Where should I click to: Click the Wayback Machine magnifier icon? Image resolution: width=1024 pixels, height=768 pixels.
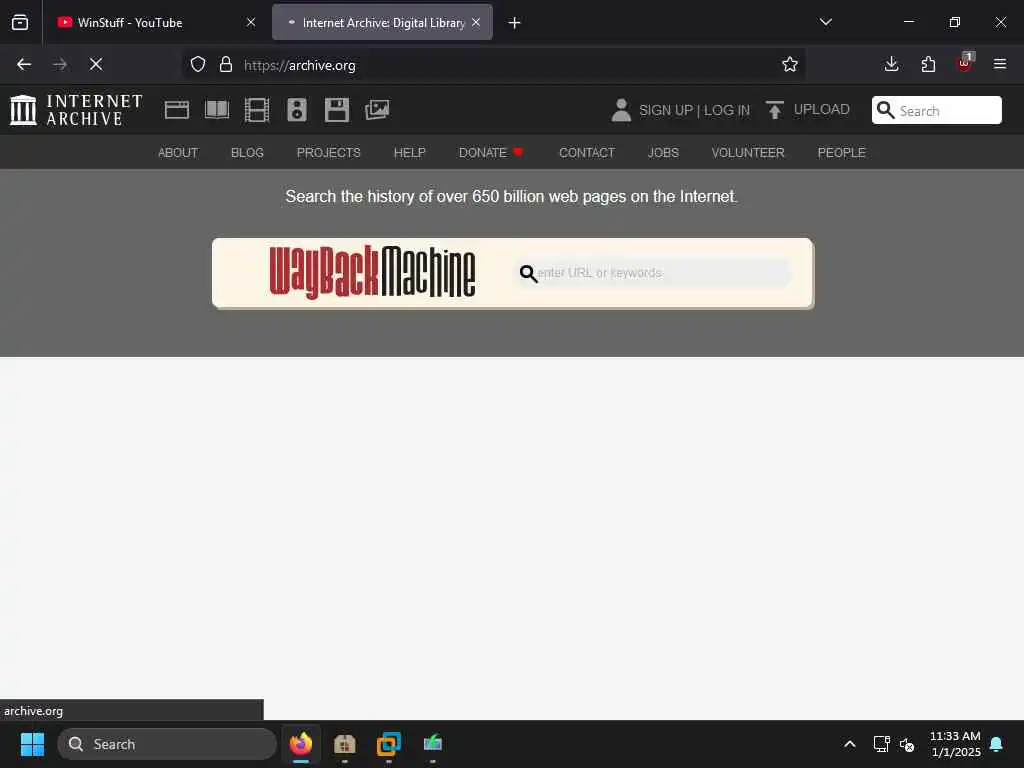pyautogui.click(x=528, y=273)
